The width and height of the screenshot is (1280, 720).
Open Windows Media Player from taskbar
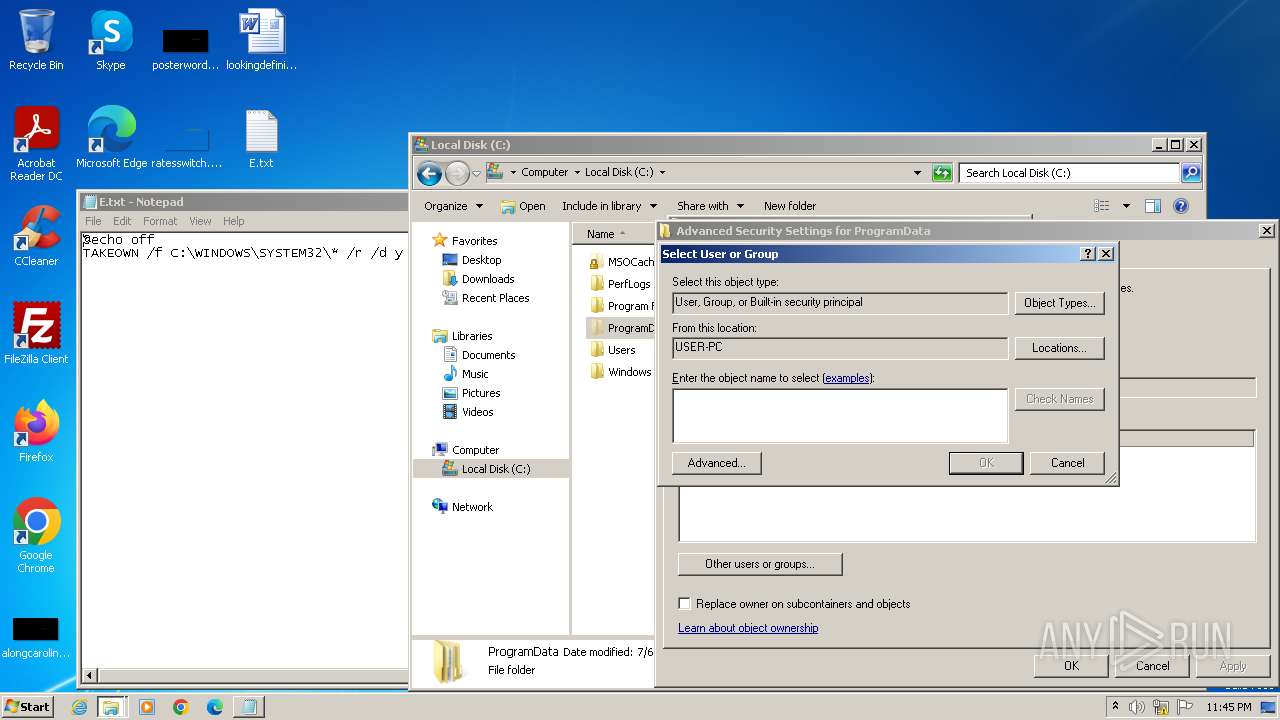pos(147,707)
